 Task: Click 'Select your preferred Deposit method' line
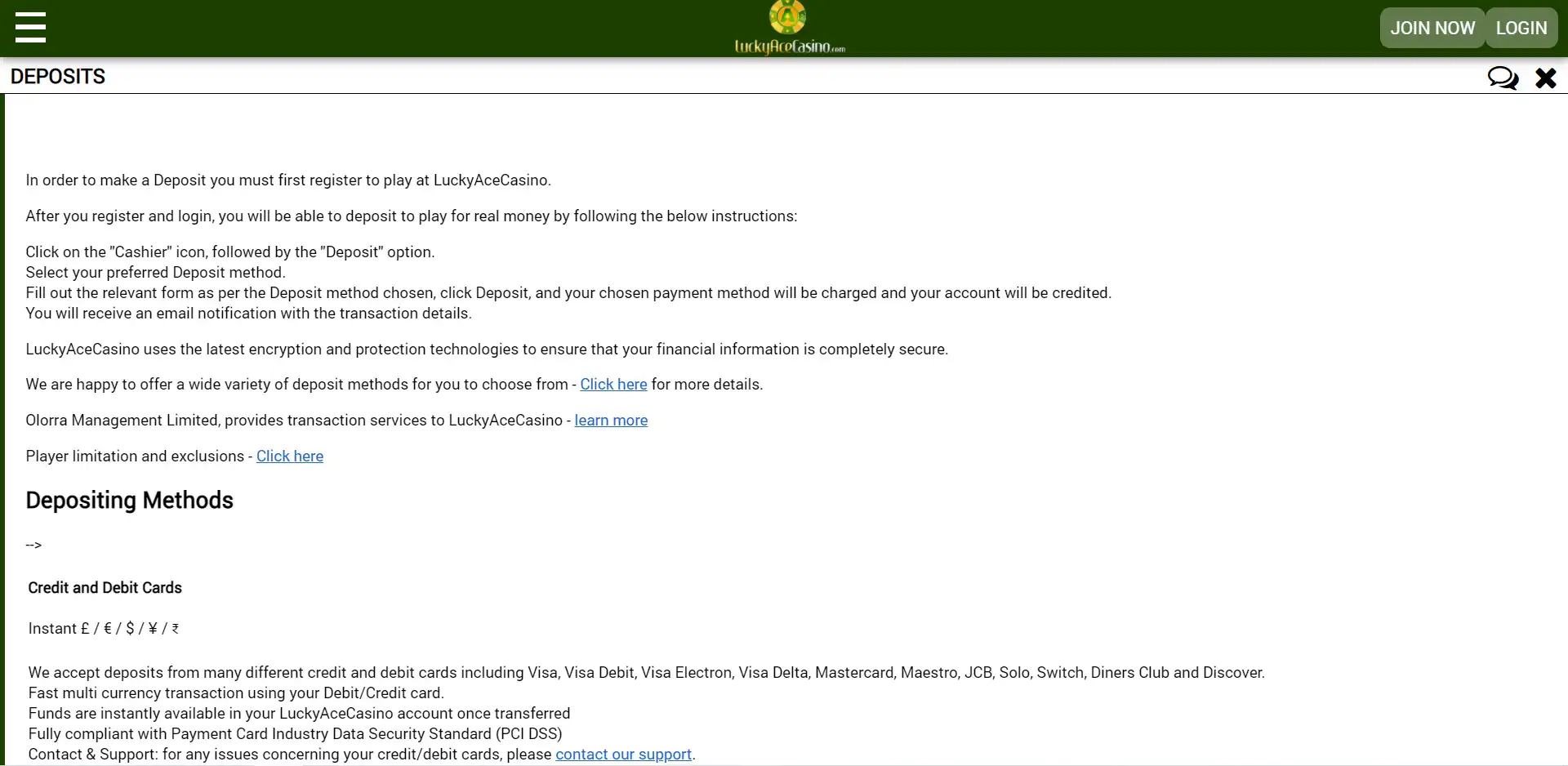click(155, 273)
